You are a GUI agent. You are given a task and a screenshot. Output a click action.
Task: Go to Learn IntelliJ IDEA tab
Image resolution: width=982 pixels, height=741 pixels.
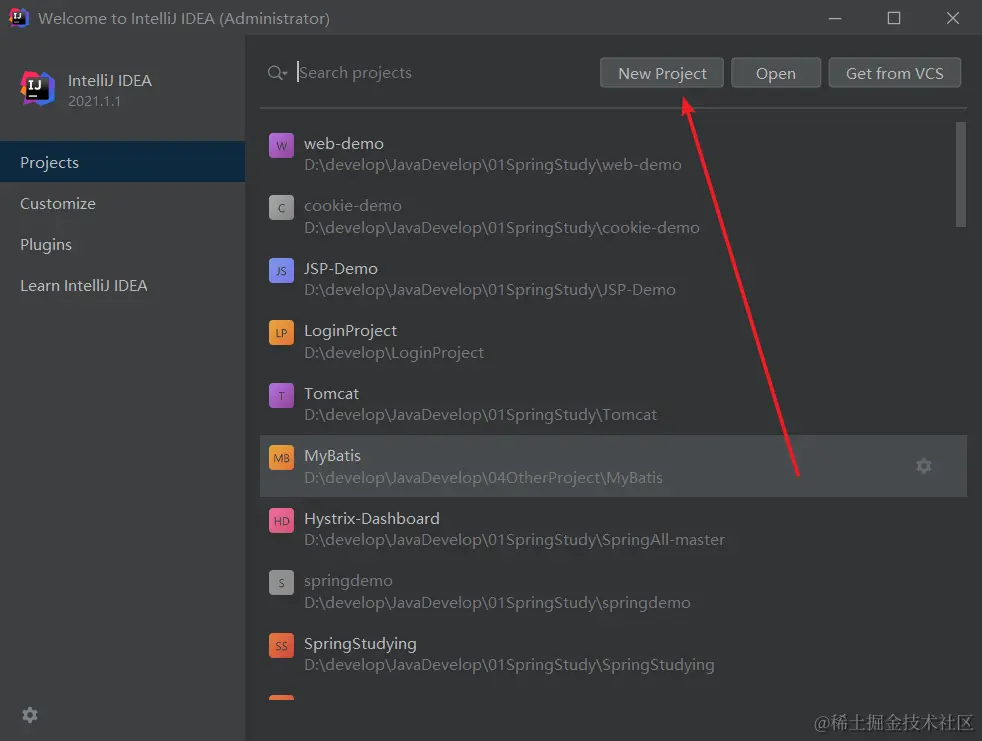pyautogui.click(x=123, y=285)
